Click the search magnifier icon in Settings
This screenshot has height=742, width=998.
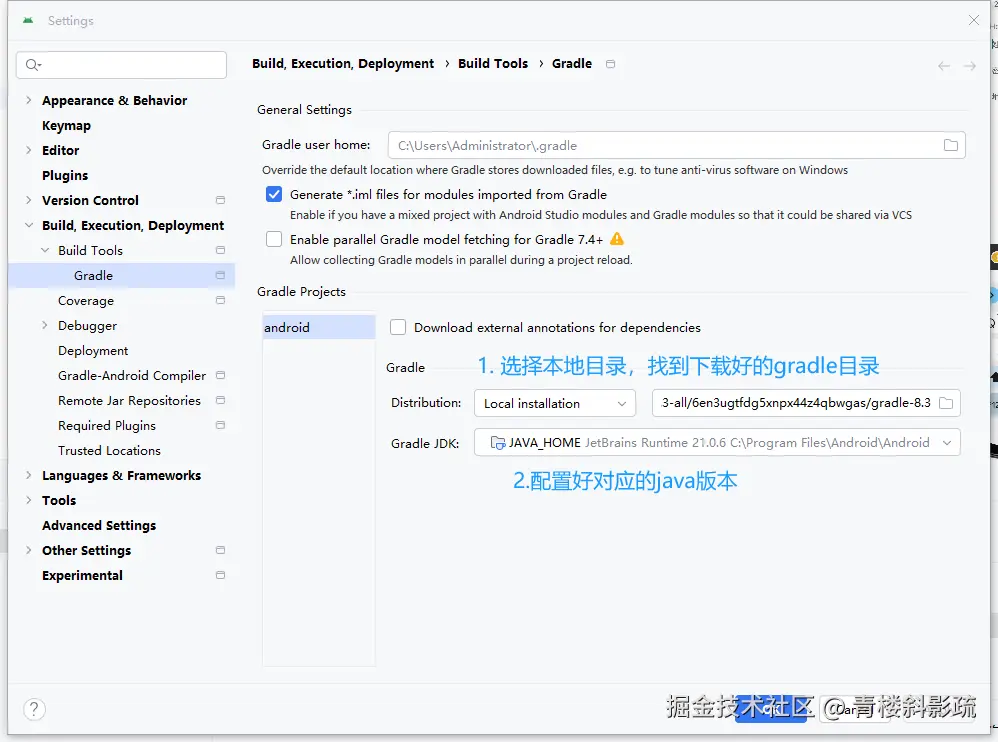(32, 65)
